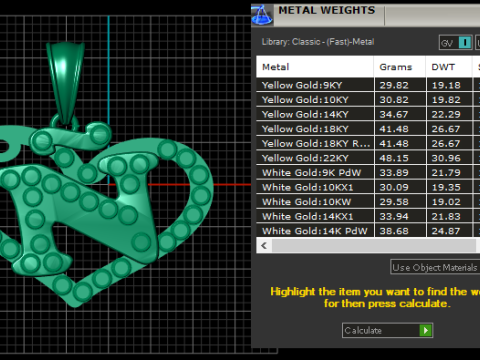Select the Yellow Gold:14KY row
The image size is (480, 360).
pyautogui.click(x=368, y=114)
